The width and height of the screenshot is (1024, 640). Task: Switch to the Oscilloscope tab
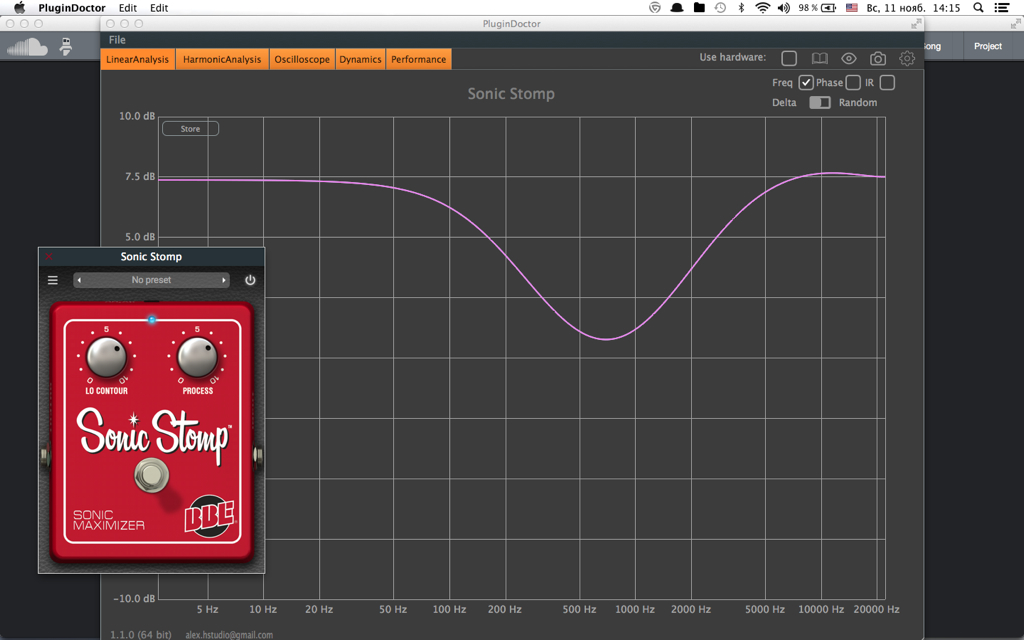click(302, 59)
